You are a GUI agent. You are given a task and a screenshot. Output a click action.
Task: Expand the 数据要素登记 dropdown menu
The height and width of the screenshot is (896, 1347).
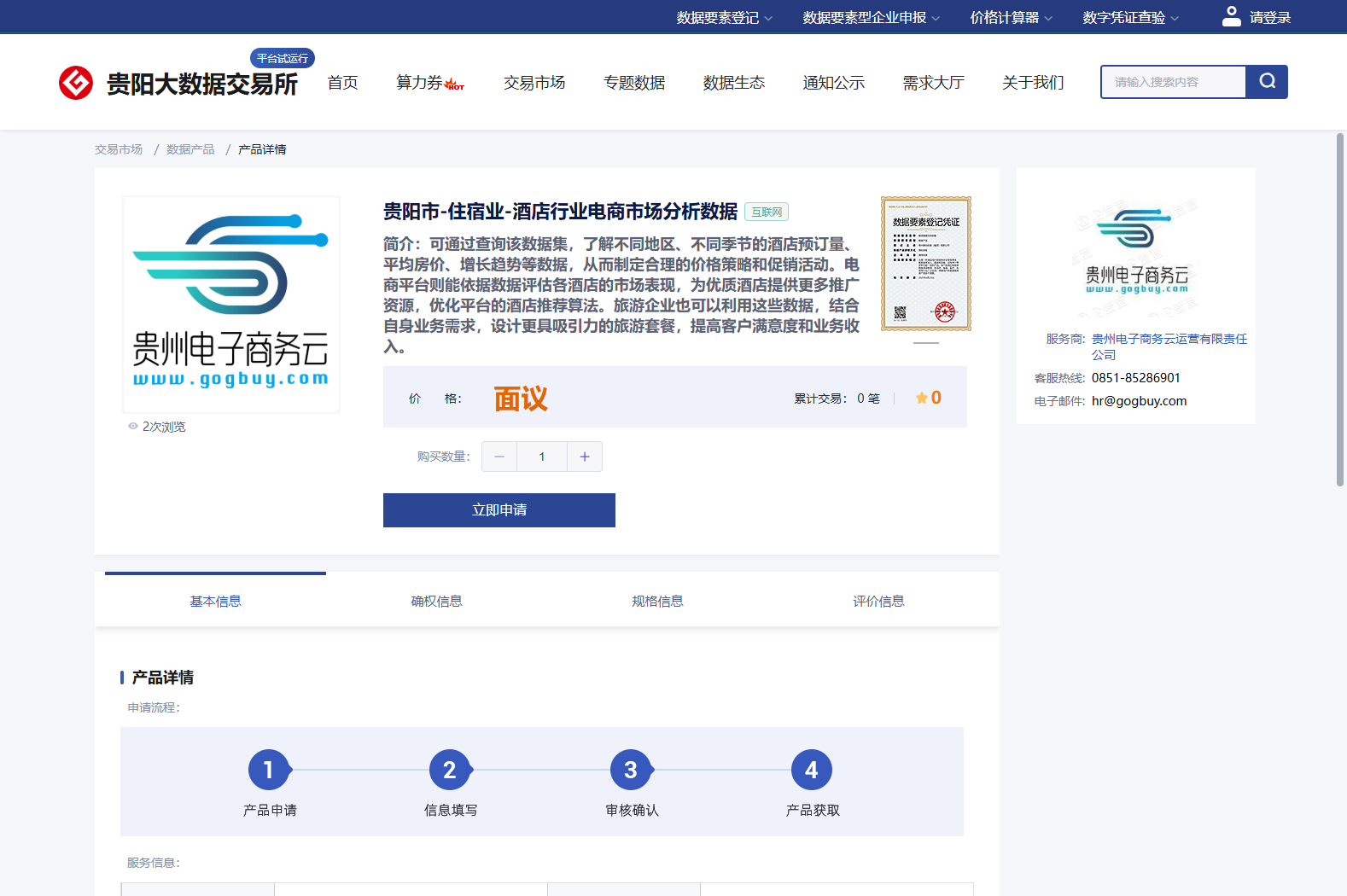724,17
